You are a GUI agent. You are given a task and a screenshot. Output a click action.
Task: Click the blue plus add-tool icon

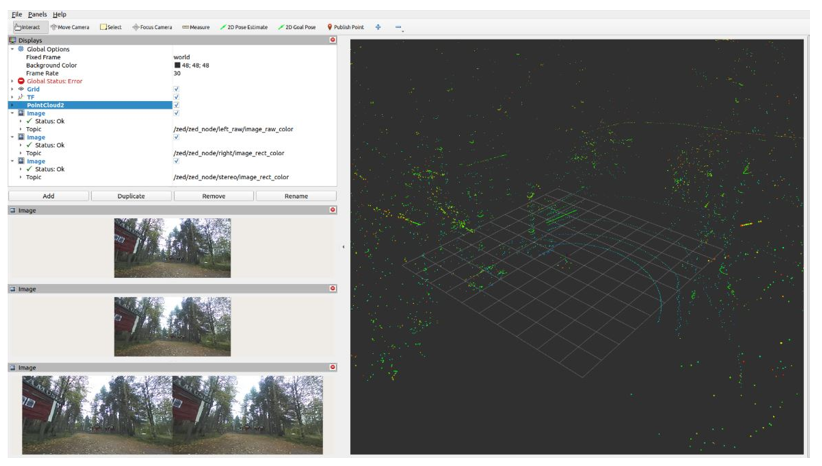click(x=378, y=27)
